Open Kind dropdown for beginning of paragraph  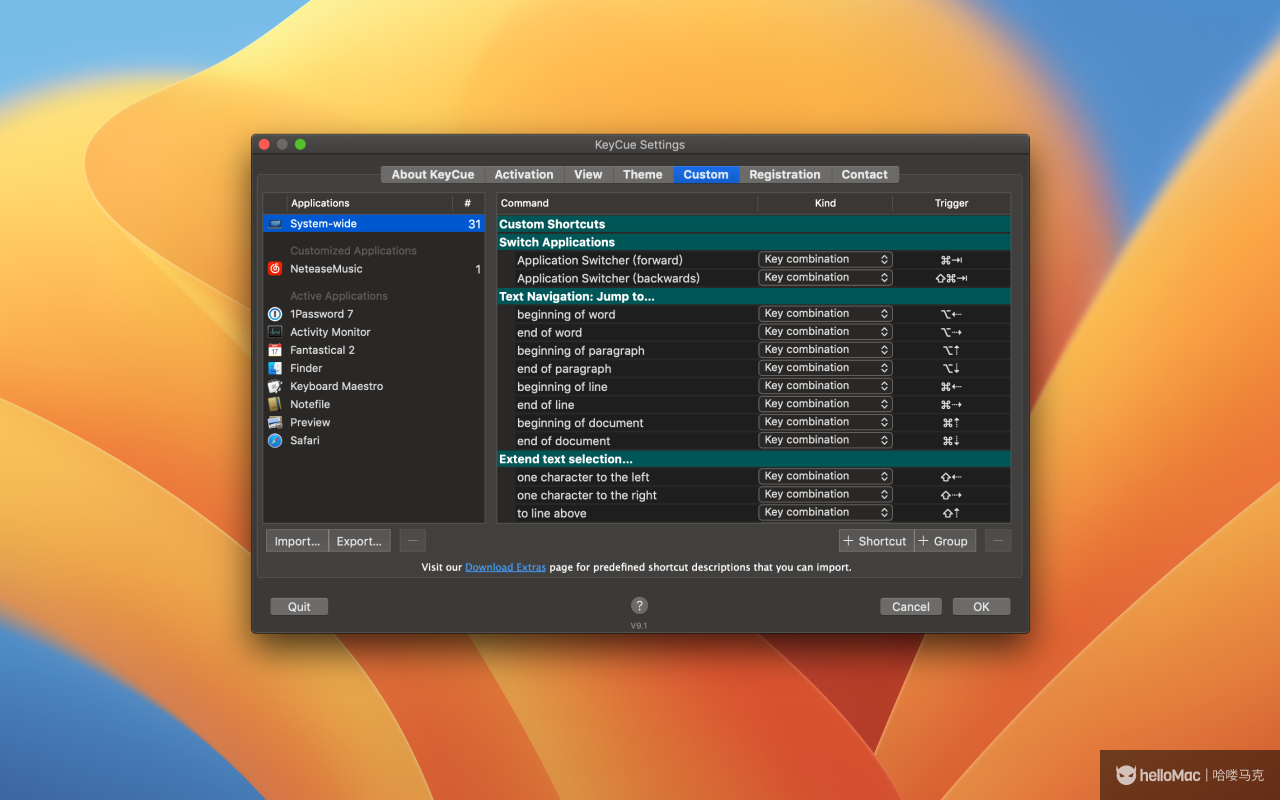pos(825,349)
